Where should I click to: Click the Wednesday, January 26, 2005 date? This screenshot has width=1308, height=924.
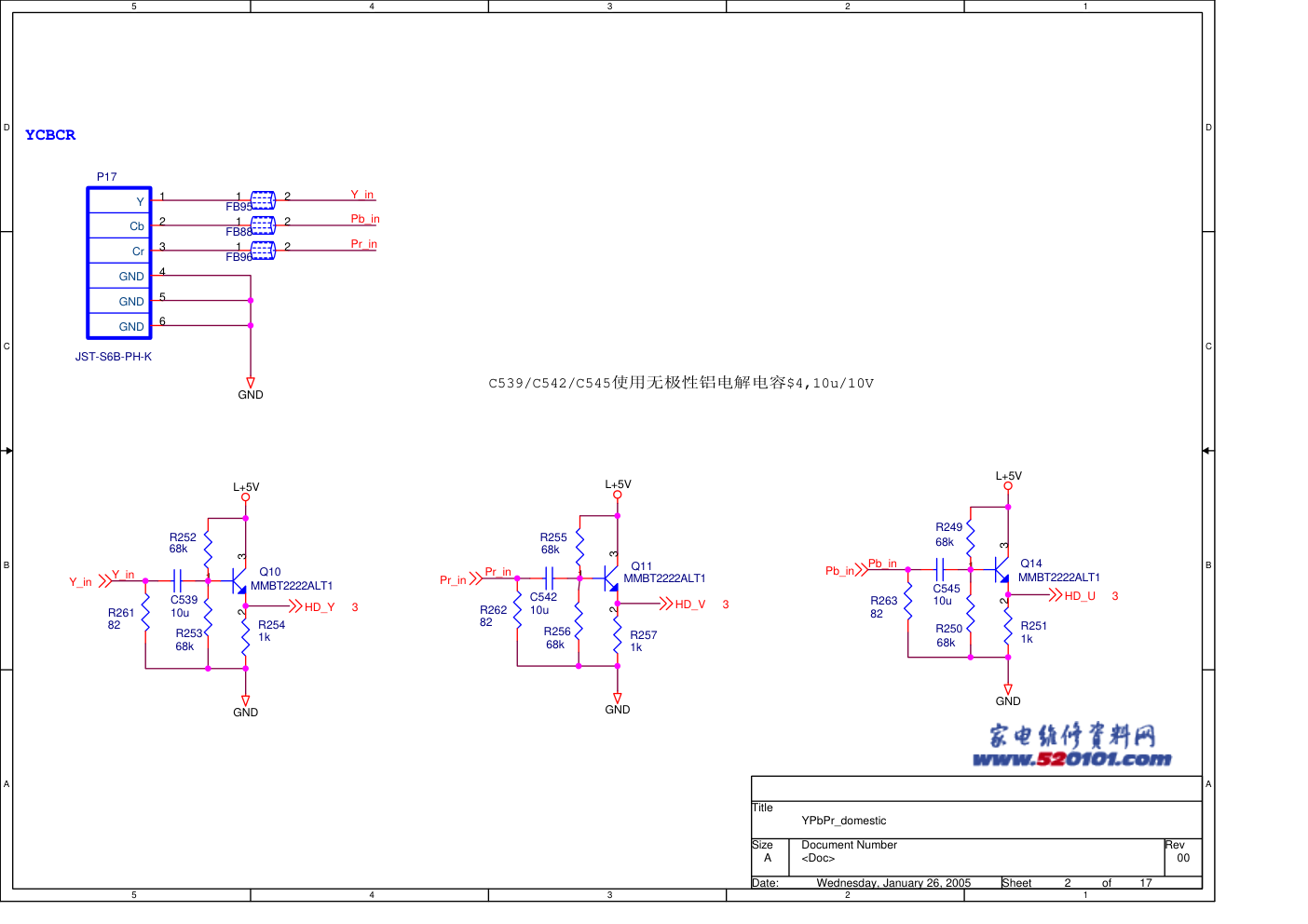893,883
